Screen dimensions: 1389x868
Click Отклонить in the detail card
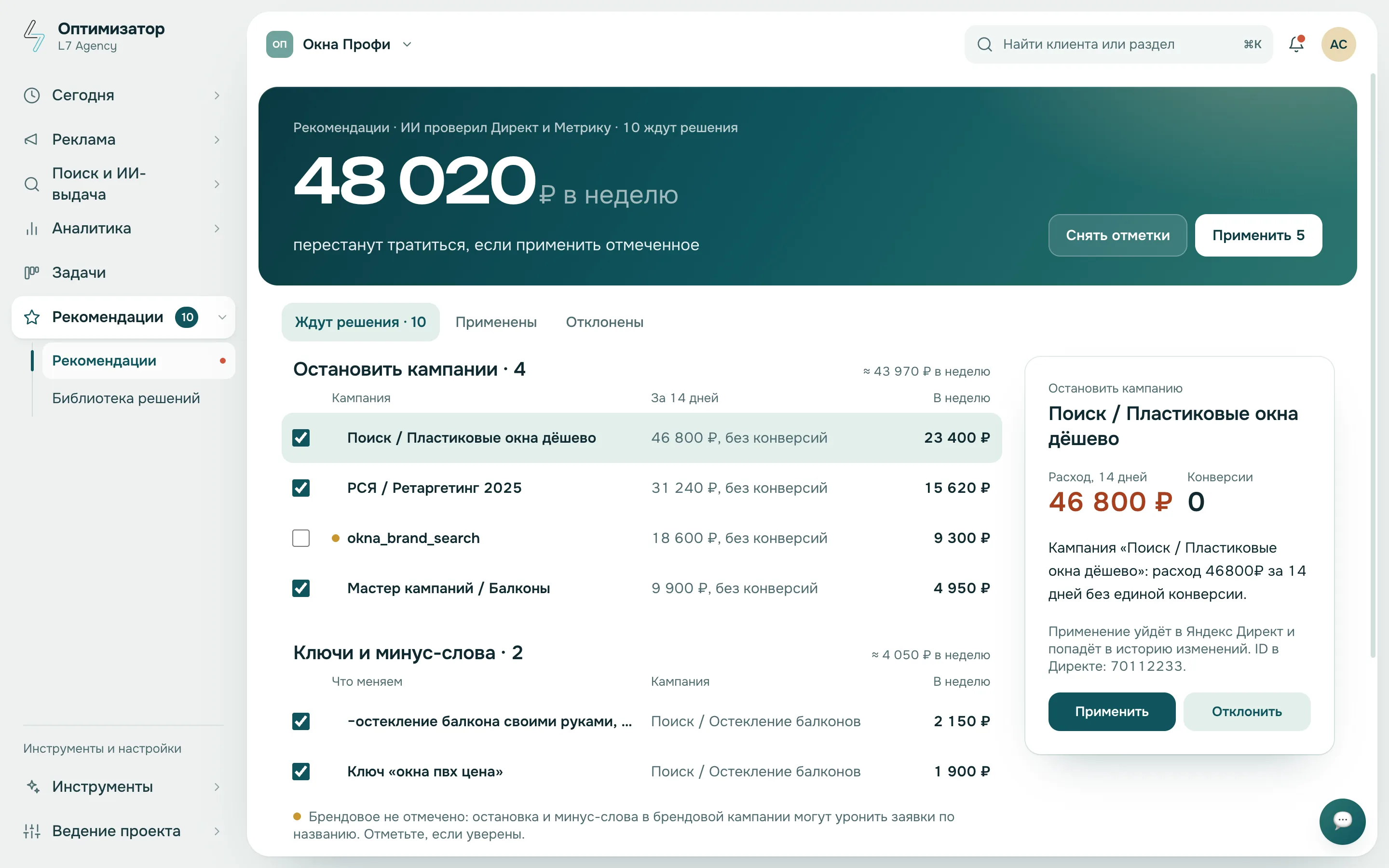click(1247, 711)
